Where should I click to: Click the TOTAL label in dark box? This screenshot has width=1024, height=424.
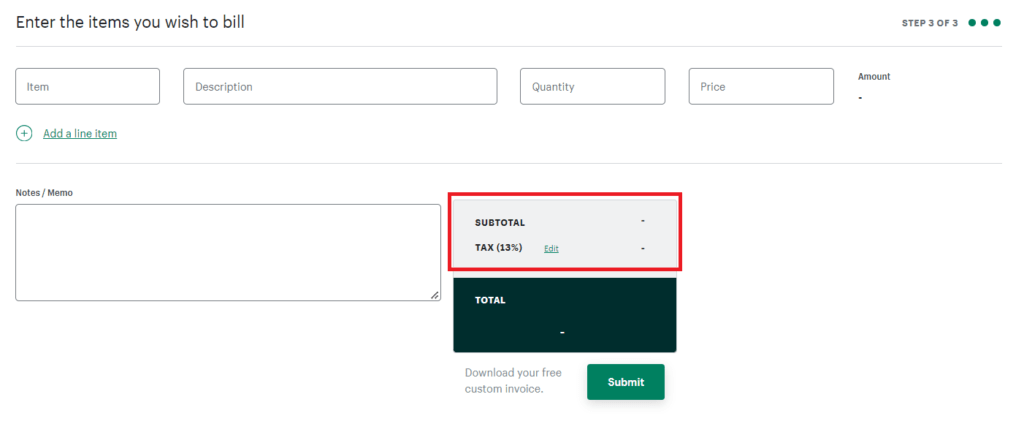point(490,300)
